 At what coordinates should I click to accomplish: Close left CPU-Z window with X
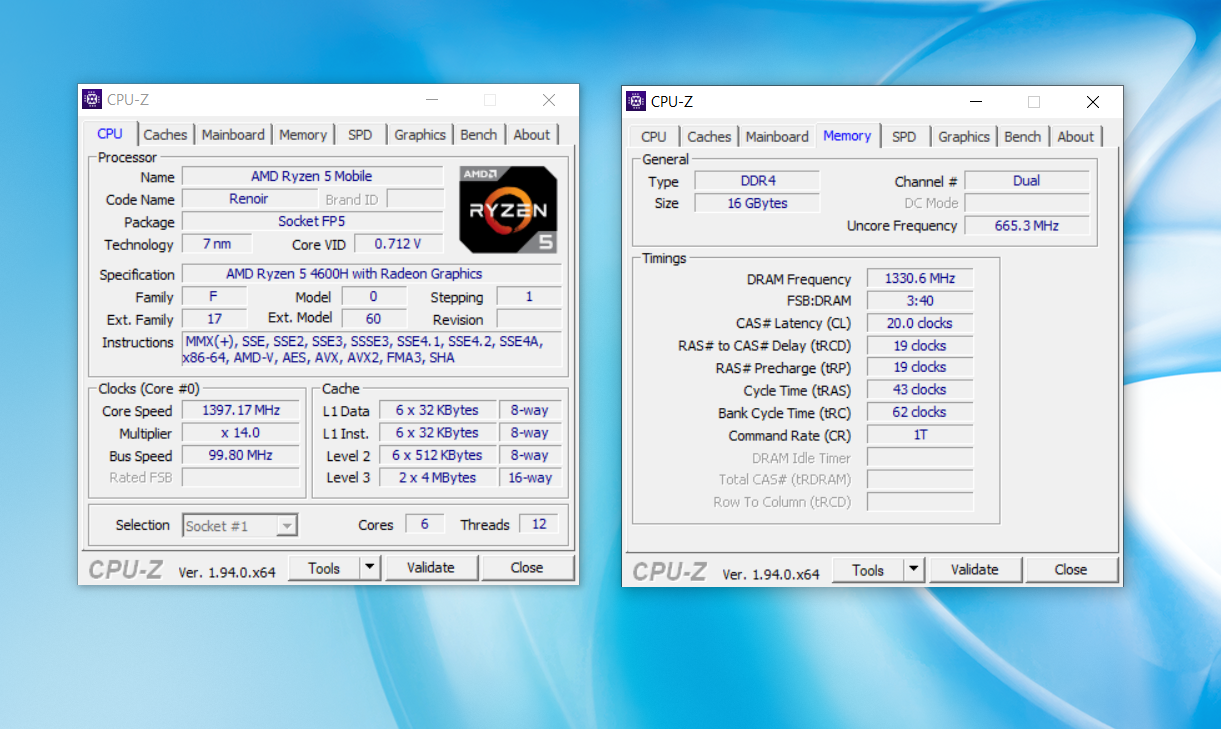[549, 100]
